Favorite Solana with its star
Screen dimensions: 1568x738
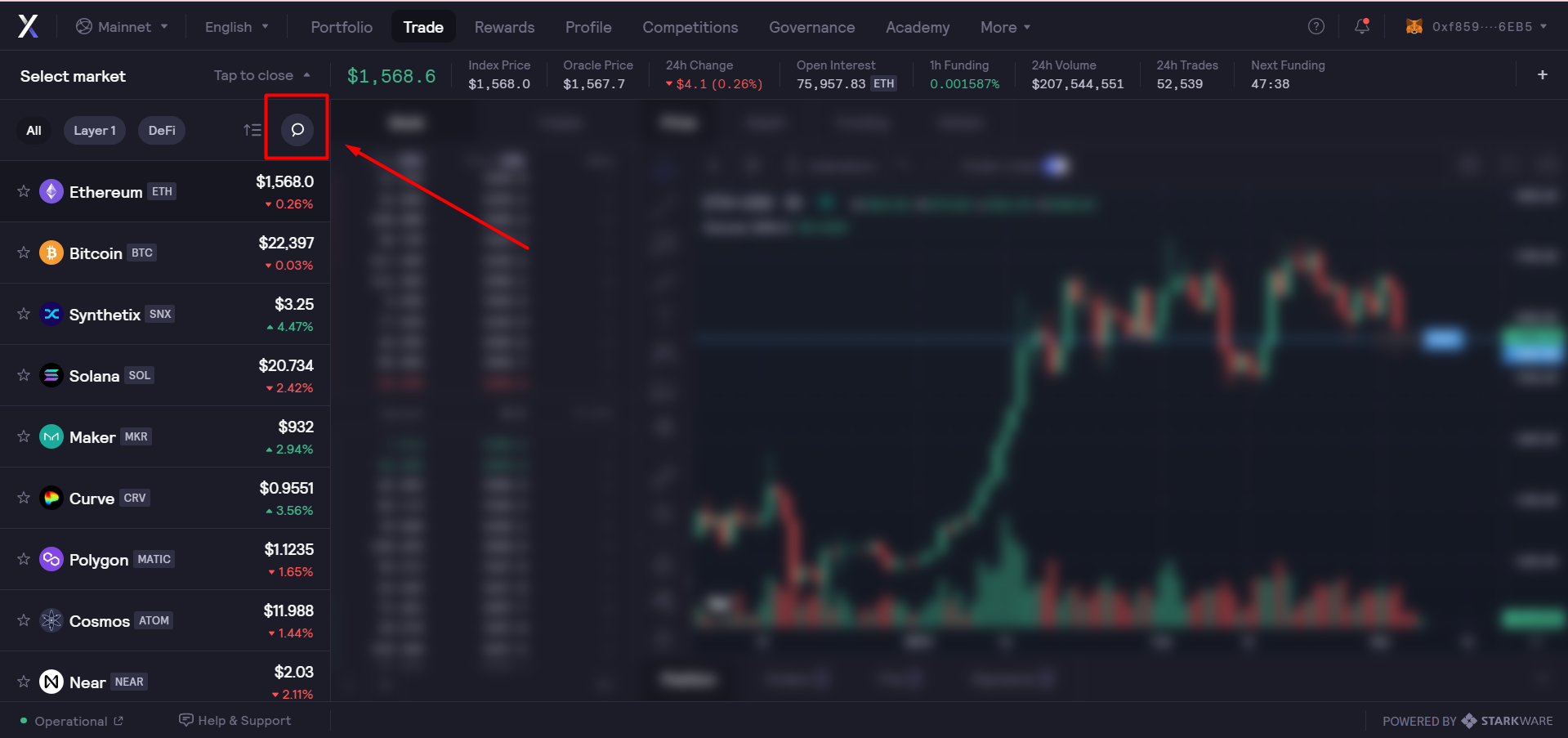tap(24, 375)
